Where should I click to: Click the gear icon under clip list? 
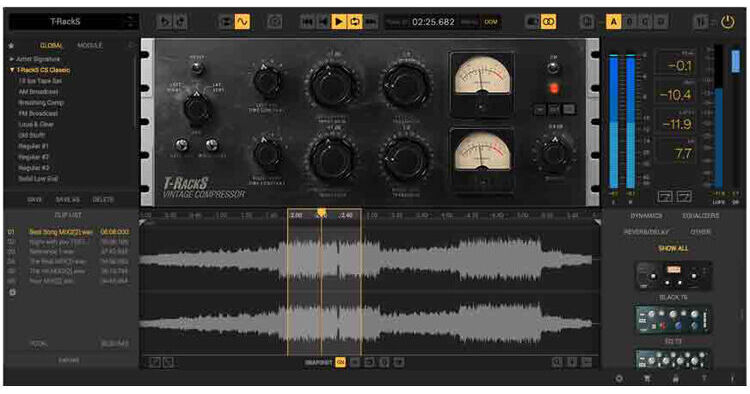[12, 292]
